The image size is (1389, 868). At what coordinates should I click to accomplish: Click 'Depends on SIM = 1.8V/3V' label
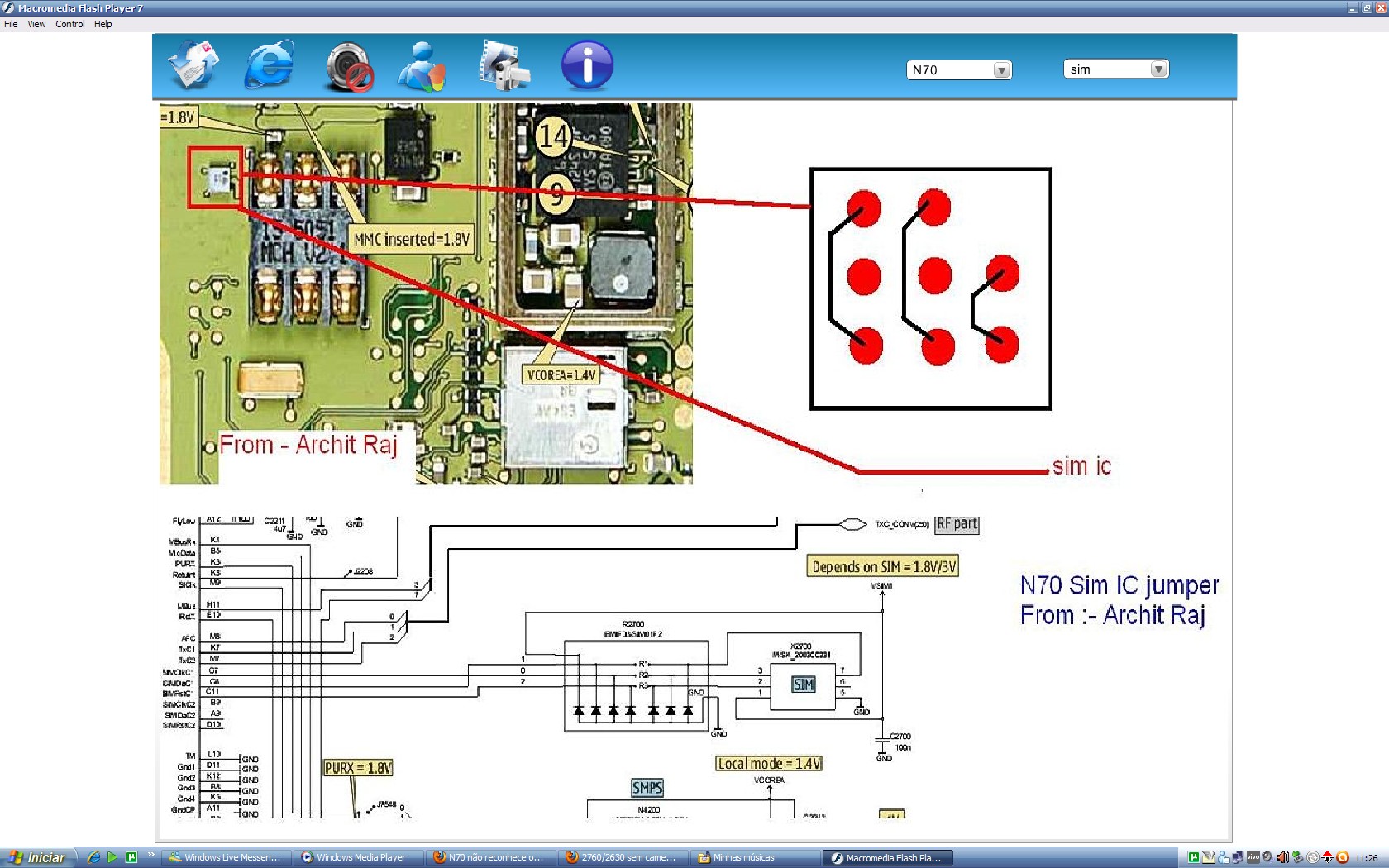pos(883,566)
